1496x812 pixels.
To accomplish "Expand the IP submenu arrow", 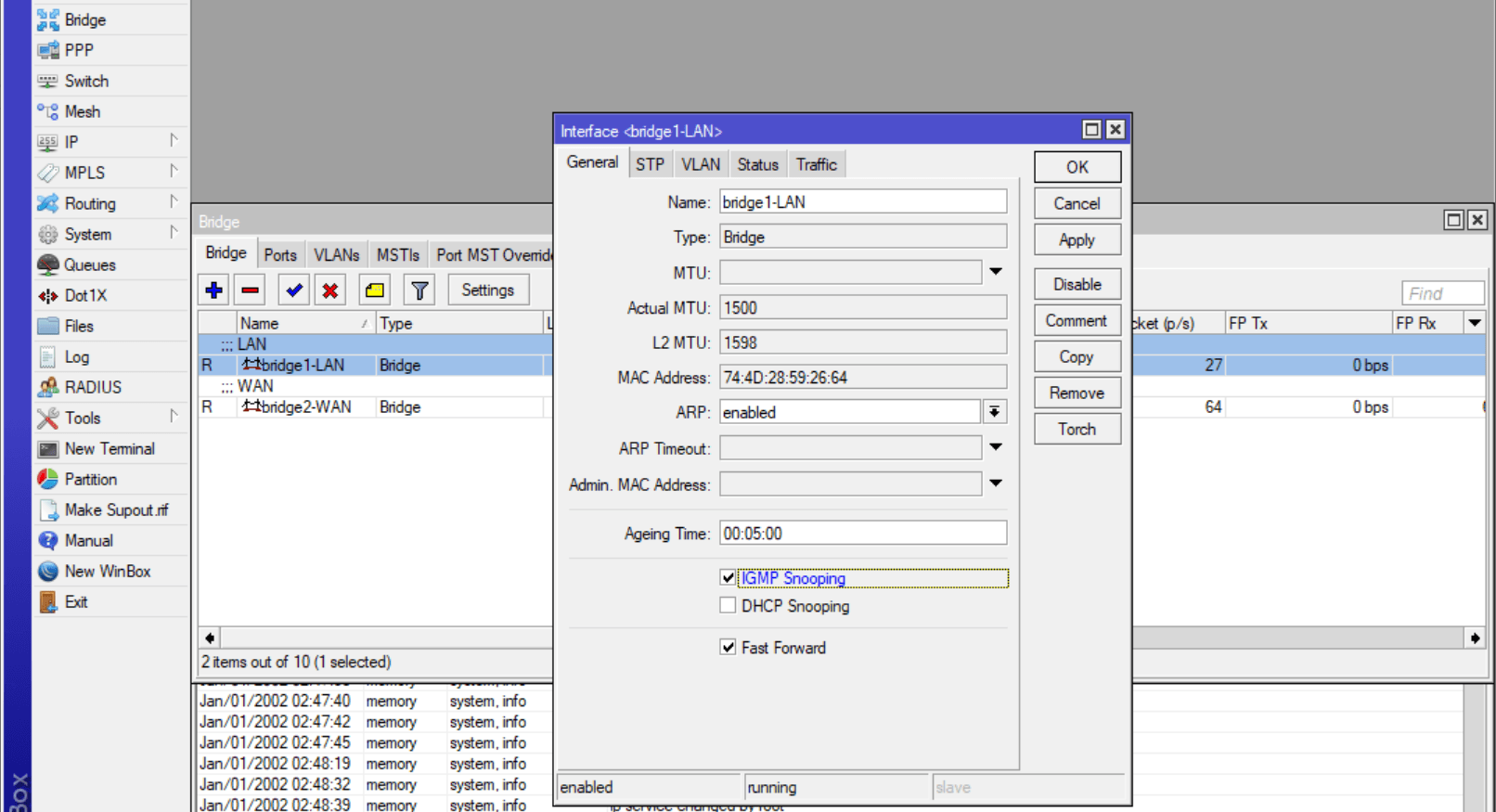I will click(174, 140).
